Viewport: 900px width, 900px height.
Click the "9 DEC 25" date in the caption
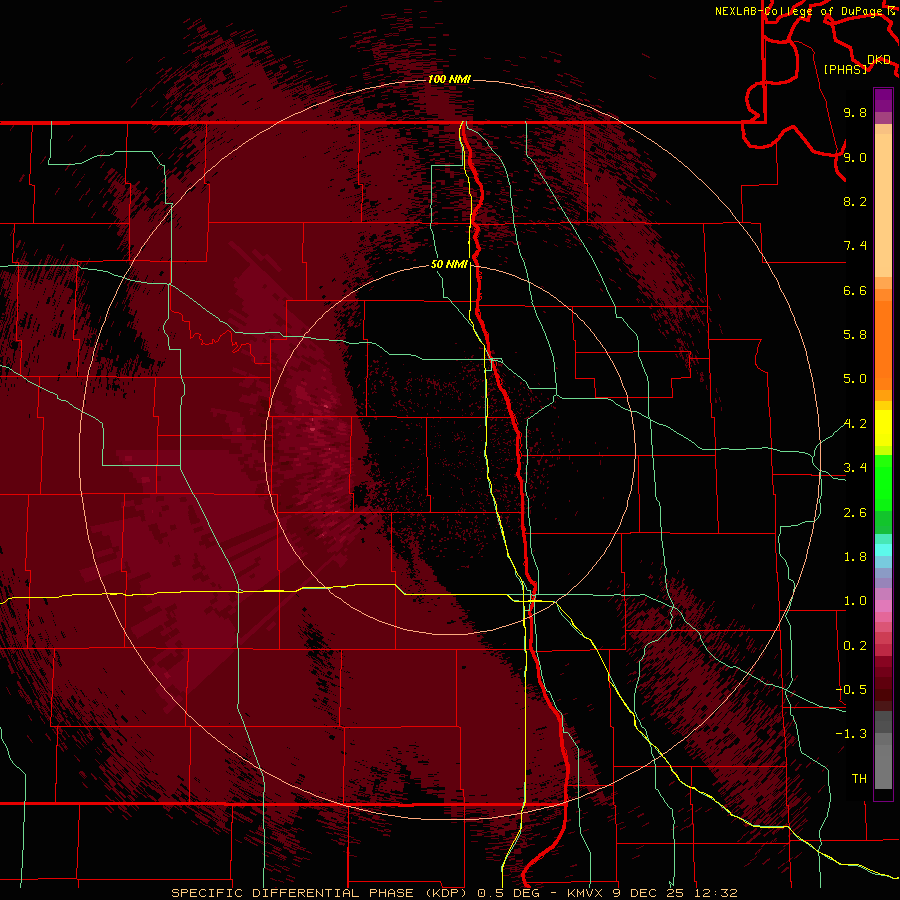649,893
